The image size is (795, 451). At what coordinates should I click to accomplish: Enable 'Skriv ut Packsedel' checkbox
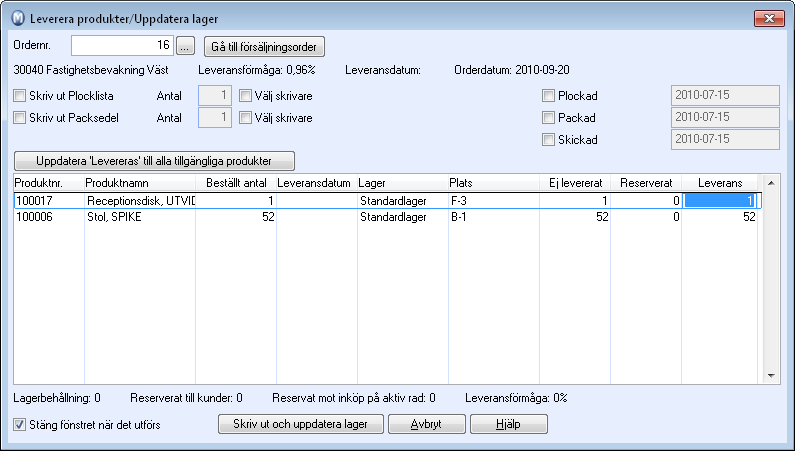click(20, 118)
